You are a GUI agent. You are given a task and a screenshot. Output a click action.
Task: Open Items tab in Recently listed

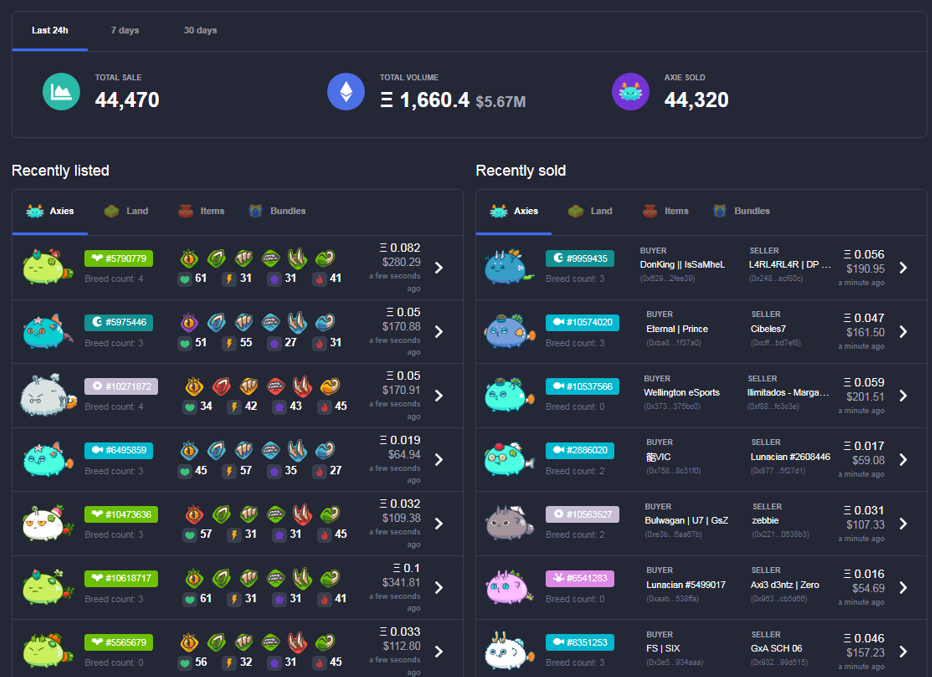click(201, 211)
